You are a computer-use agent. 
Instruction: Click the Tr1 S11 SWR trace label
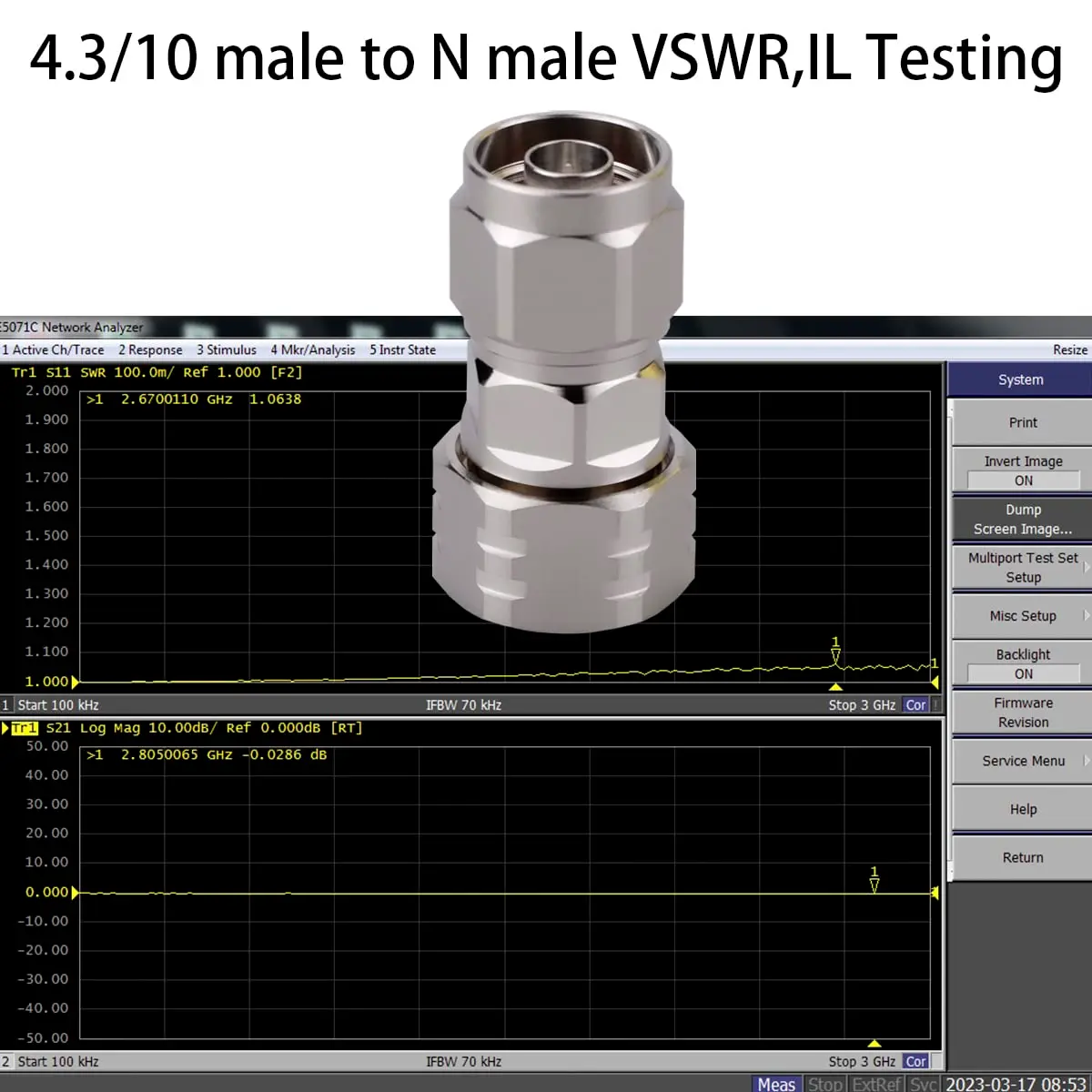[x=157, y=372]
